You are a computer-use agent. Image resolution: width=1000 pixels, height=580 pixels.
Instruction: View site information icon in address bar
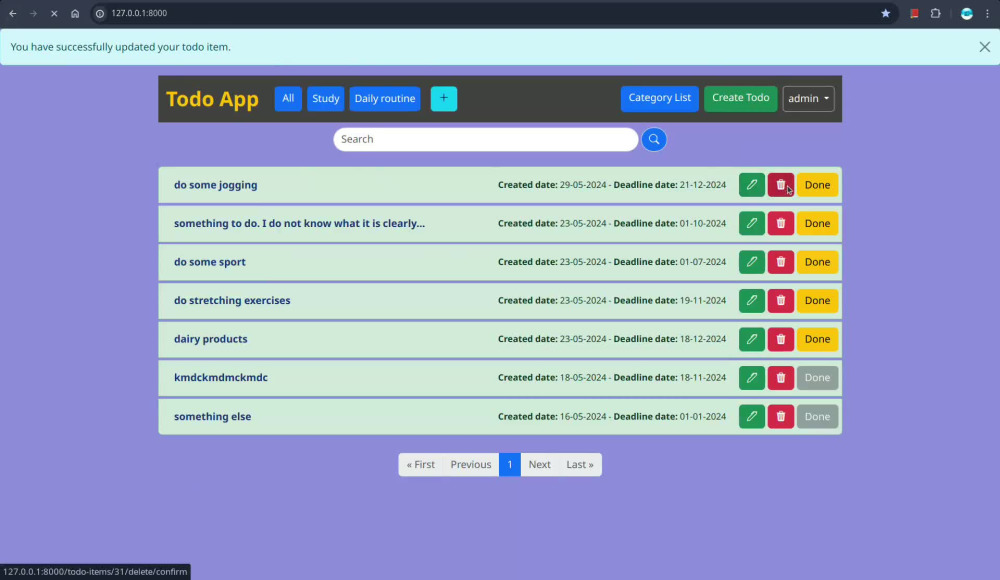[99, 13]
